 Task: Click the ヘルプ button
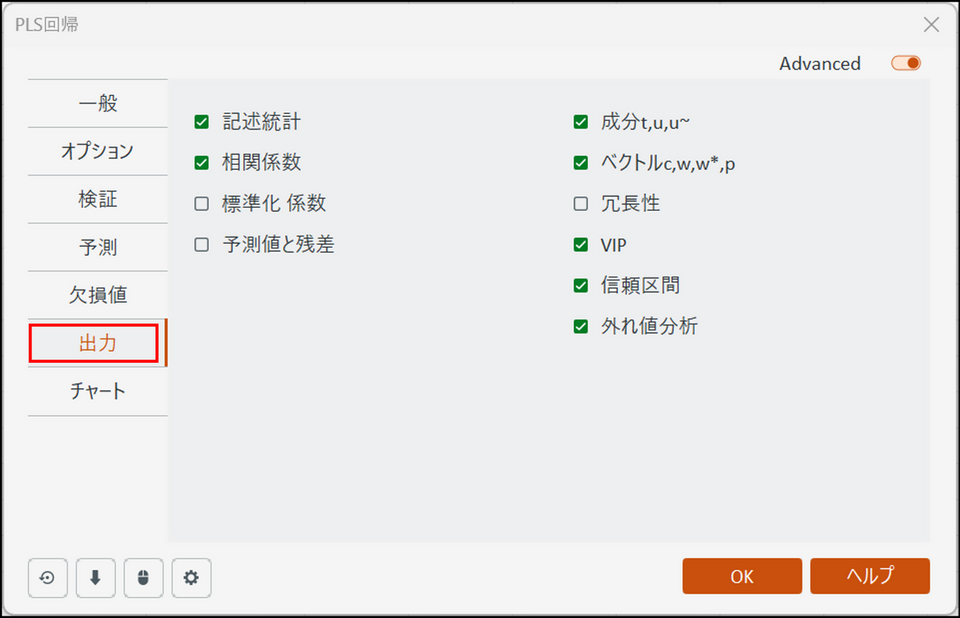[870, 576]
